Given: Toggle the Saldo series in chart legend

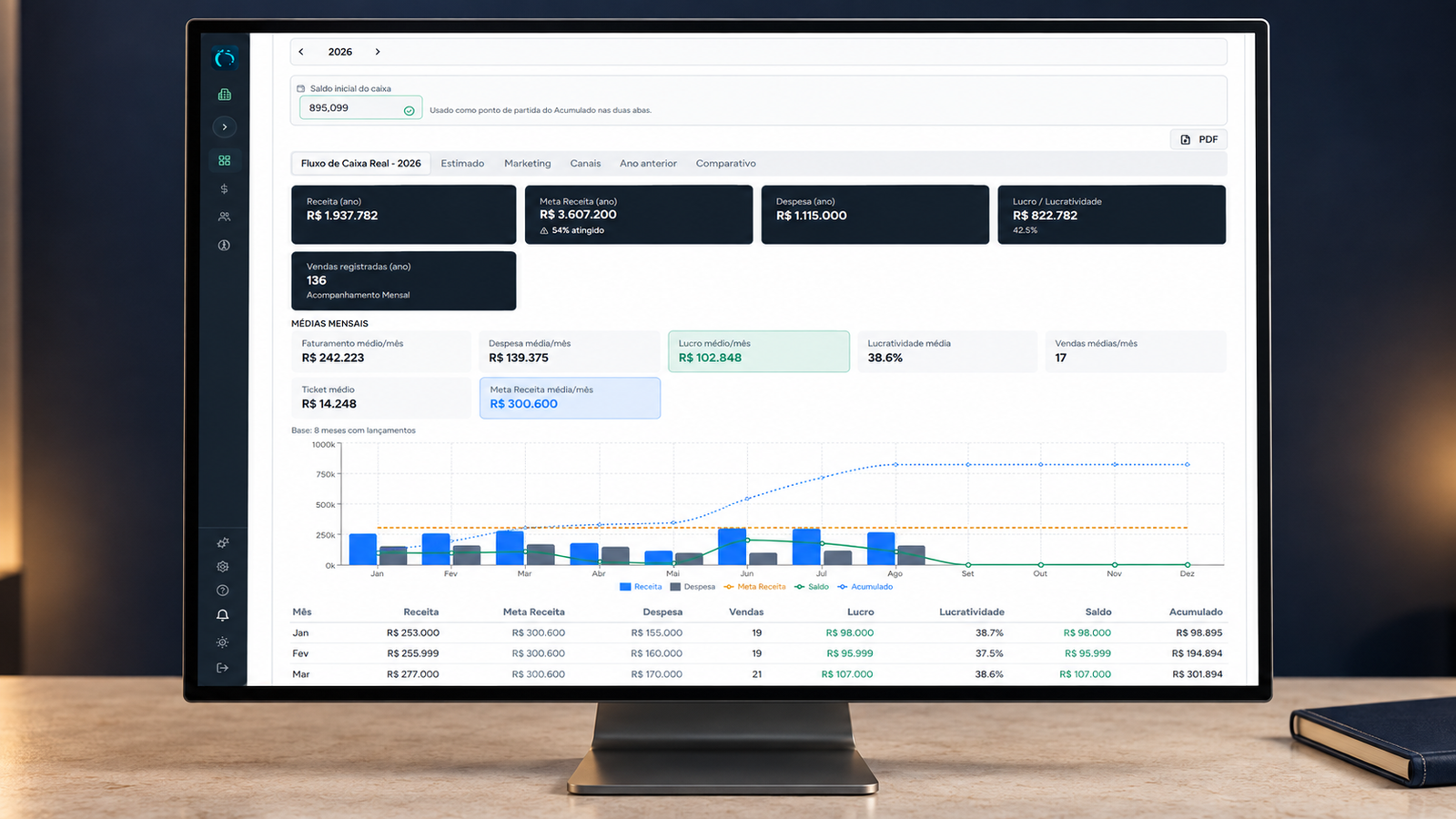Looking at the screenshot, I should [812, 587].
